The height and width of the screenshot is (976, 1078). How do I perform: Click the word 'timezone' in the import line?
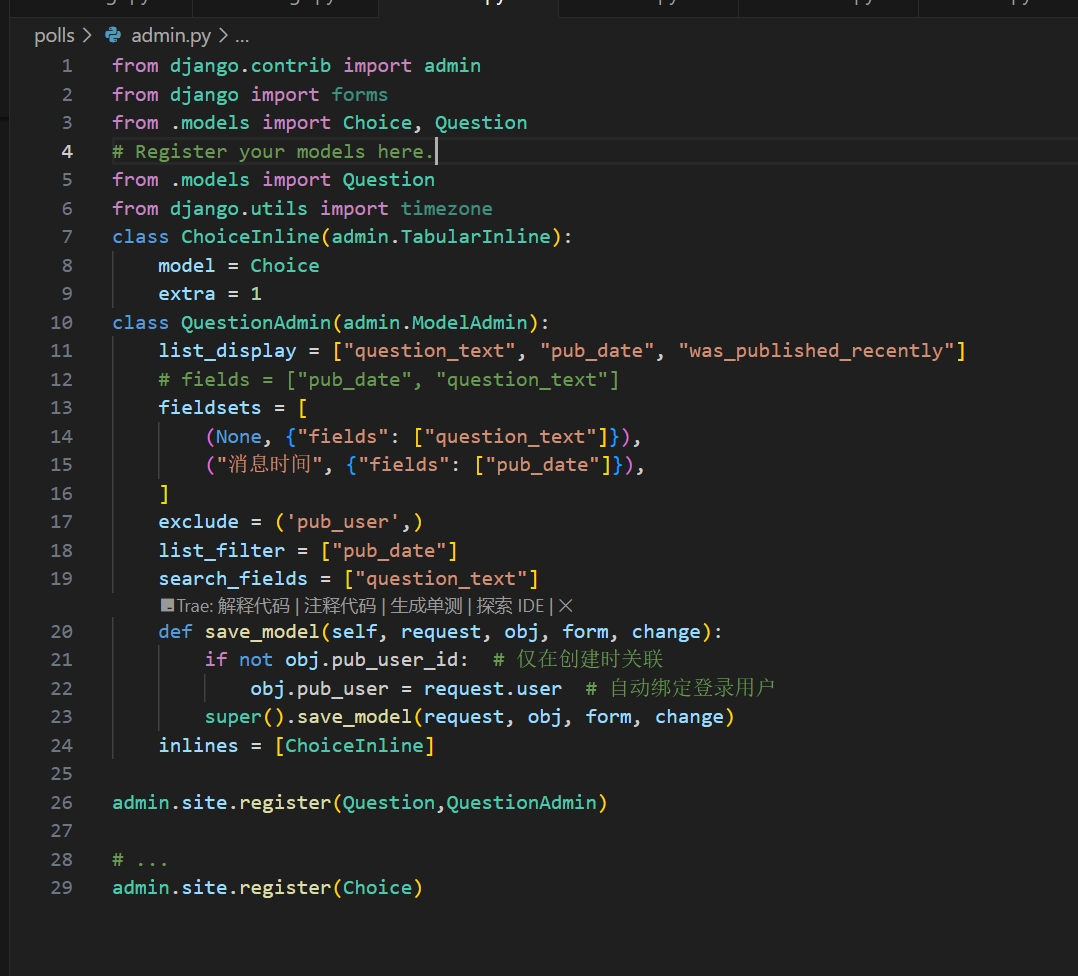(x=446, y=209)
